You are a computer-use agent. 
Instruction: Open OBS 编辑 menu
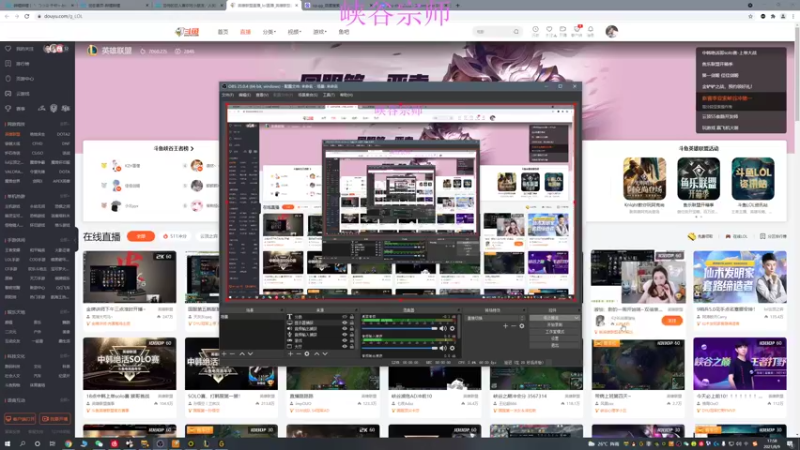pos(244,95)
